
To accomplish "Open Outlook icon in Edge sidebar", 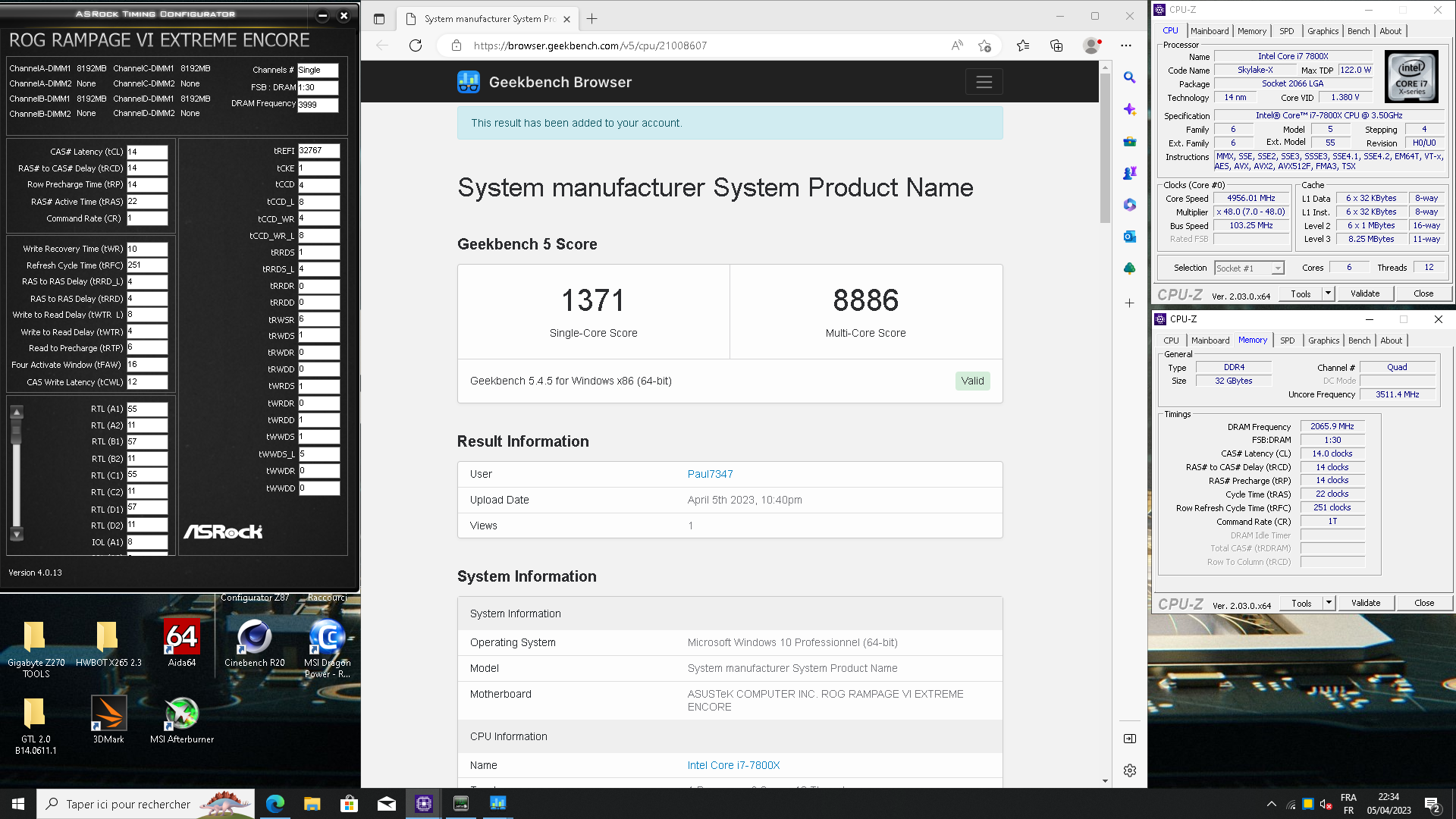I will coord(1129,237).
